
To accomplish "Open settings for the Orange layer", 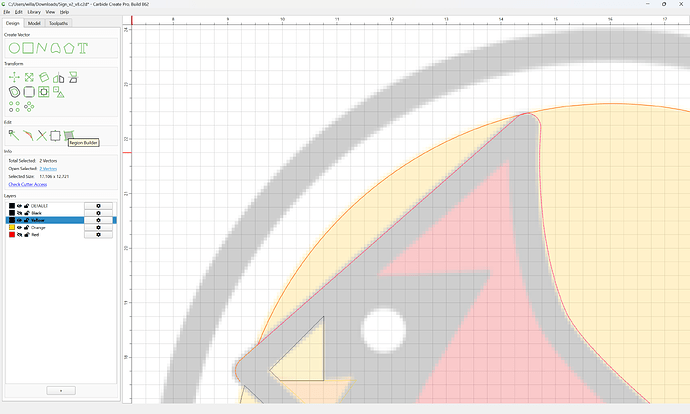I will click(x=98, y=227).
